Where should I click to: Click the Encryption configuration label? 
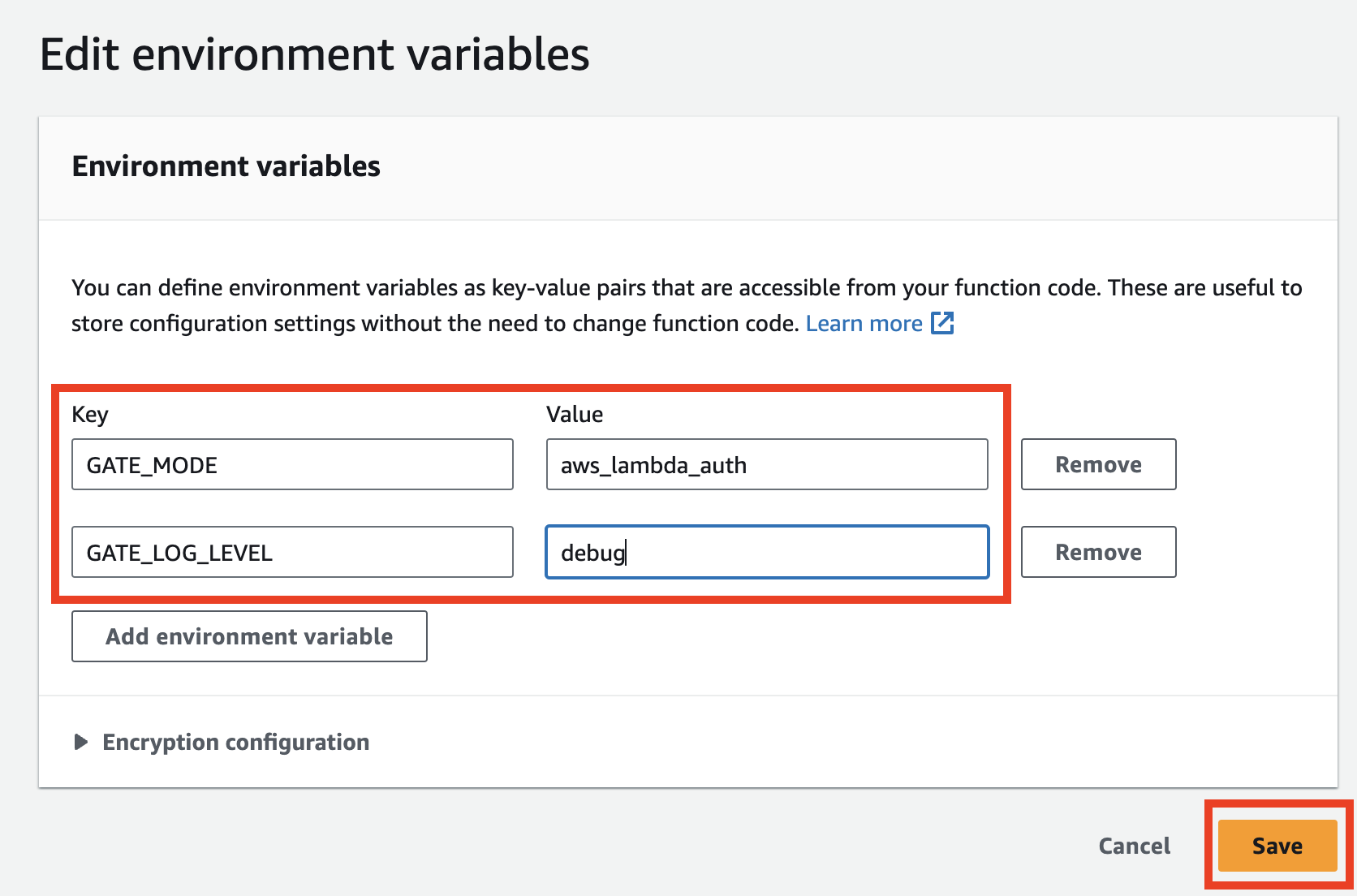click(x=235, y=742)
